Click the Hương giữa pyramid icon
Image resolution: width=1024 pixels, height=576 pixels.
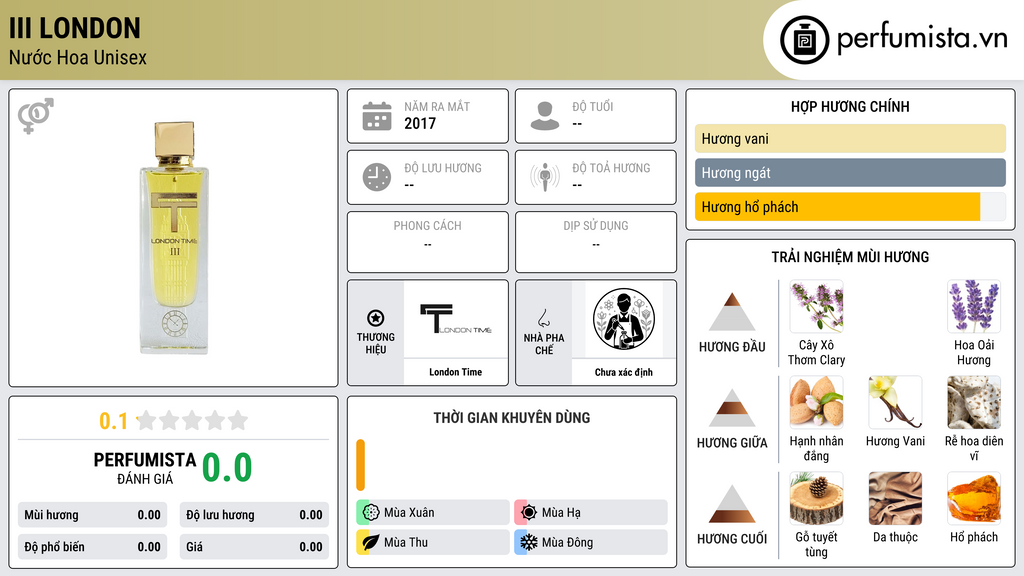(x=732, y=408)
